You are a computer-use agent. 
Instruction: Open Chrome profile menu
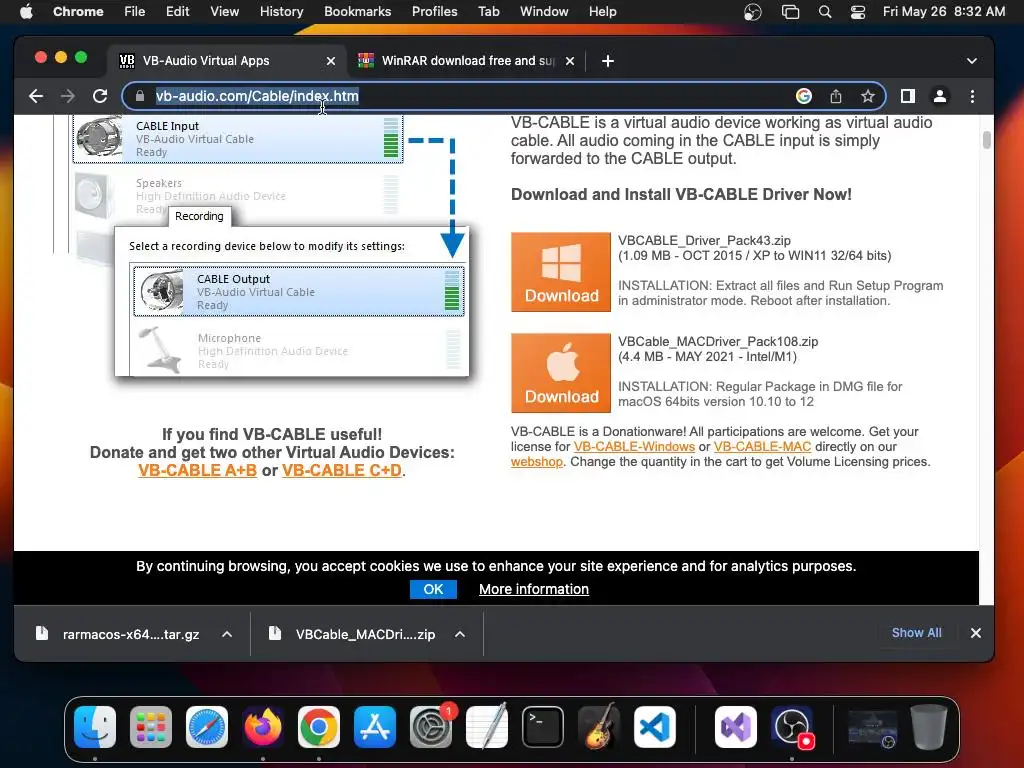[940, 96]
